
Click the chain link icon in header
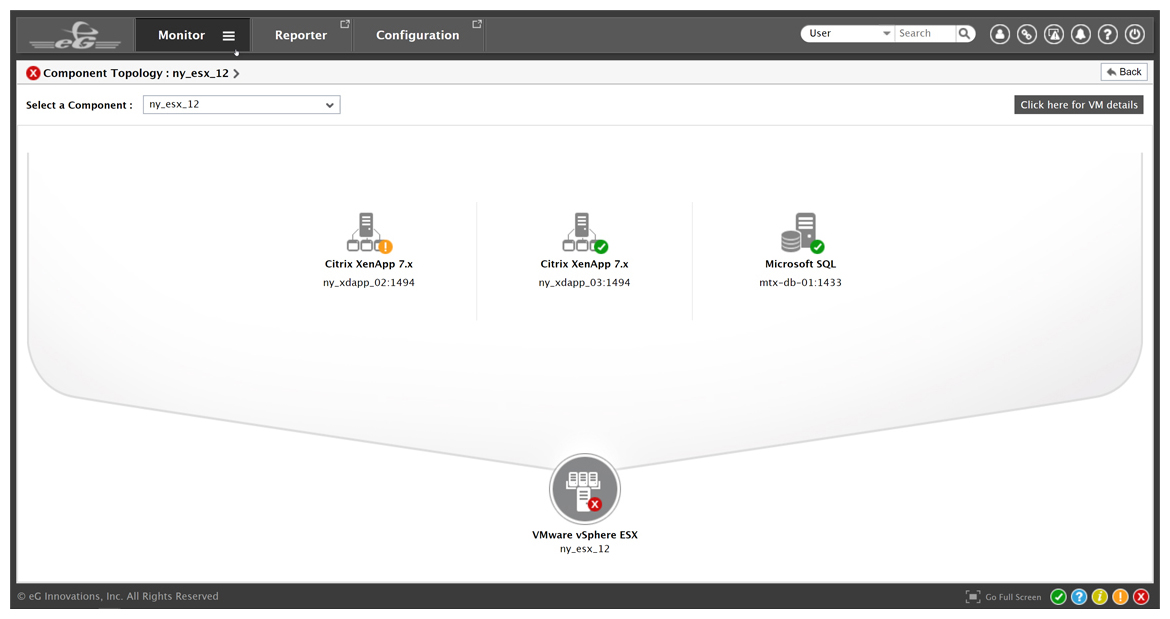[1027, 34]
